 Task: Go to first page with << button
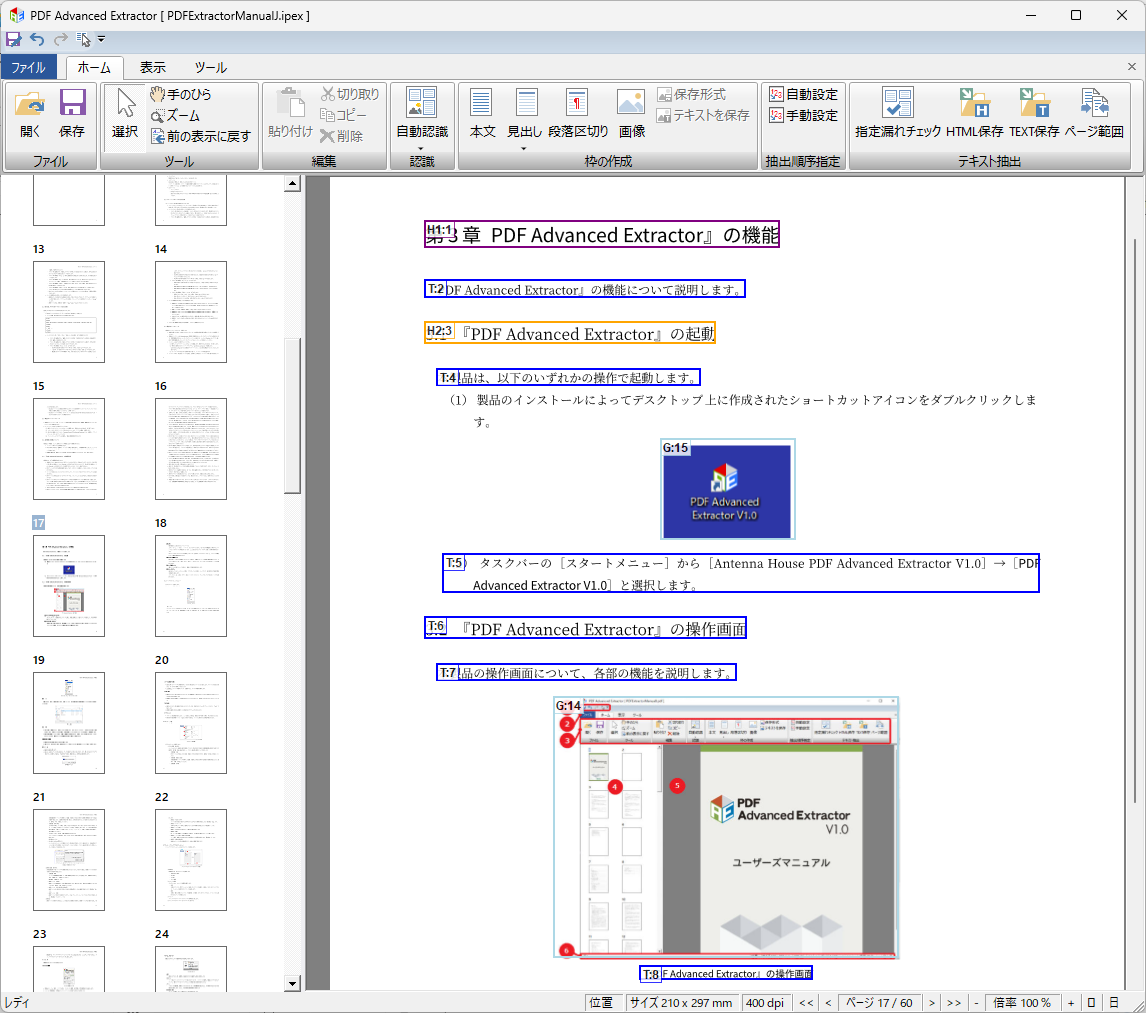806,1003
